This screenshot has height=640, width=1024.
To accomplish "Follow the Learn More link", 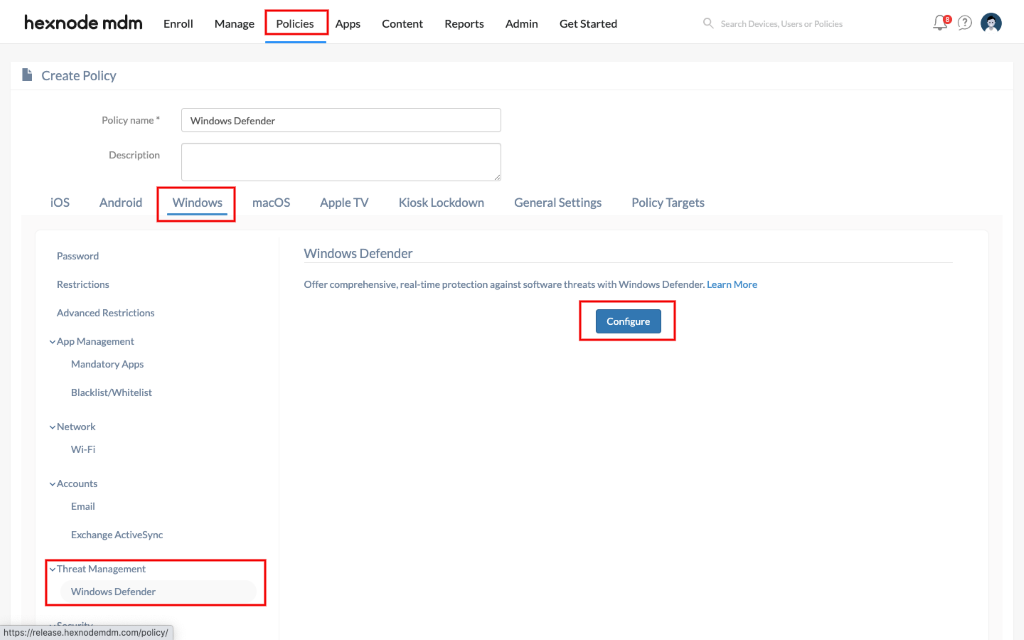I will pyautogui.click(x=732, y=285).
